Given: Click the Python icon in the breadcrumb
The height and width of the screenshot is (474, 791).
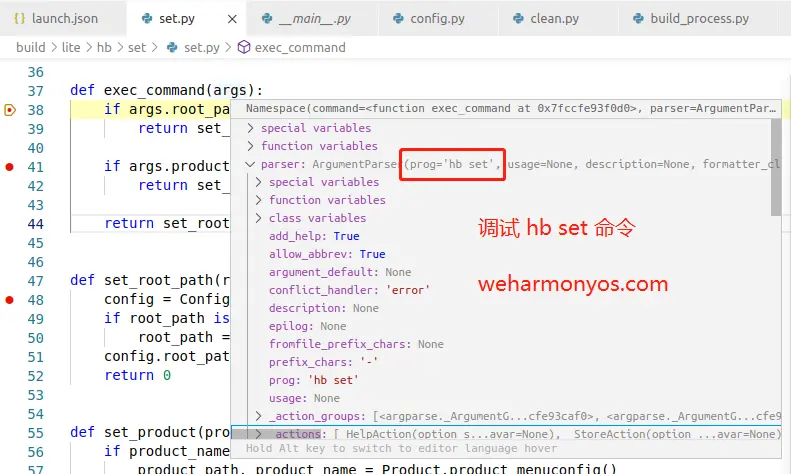Looking at the screenshot, I should coord(172,47).
